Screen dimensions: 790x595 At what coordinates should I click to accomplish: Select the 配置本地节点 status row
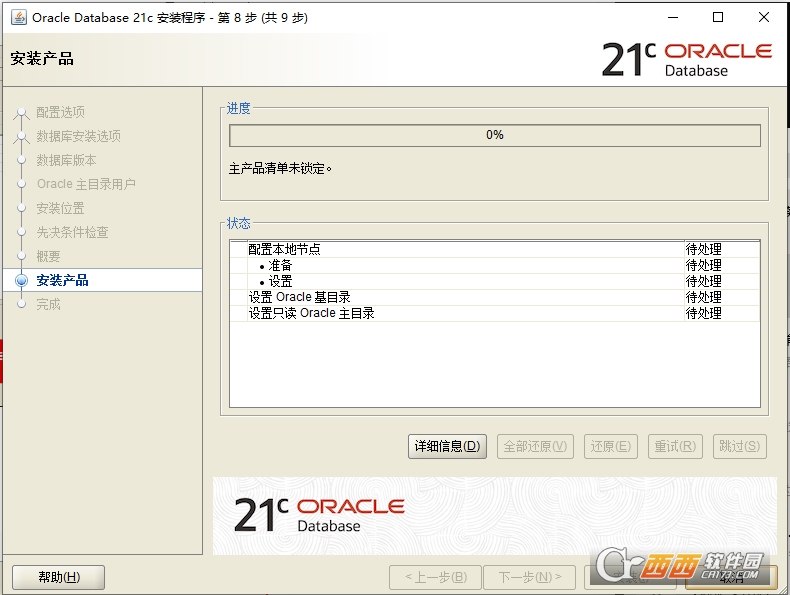point(494,249)
